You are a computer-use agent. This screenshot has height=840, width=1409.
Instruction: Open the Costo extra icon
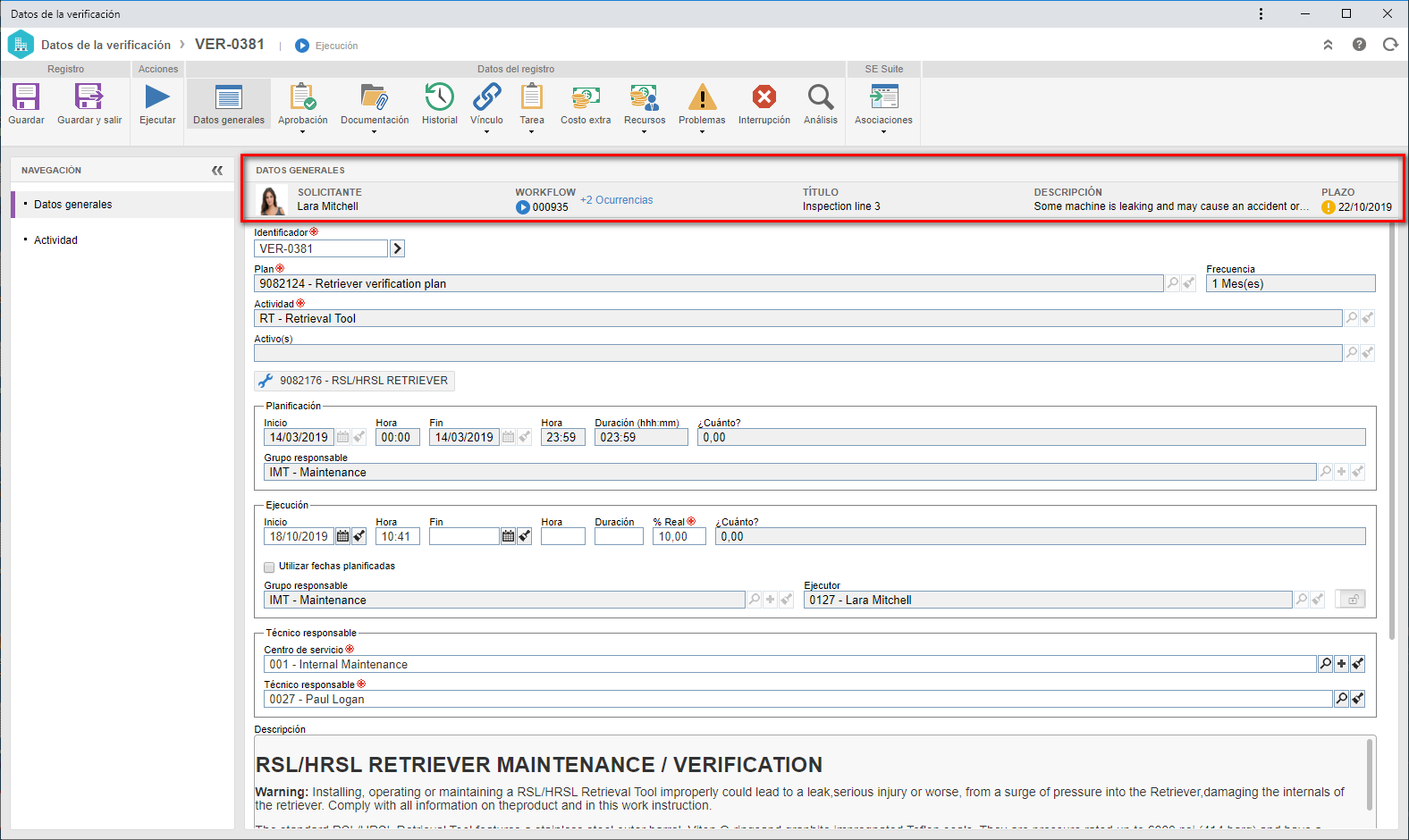point(586,97)
